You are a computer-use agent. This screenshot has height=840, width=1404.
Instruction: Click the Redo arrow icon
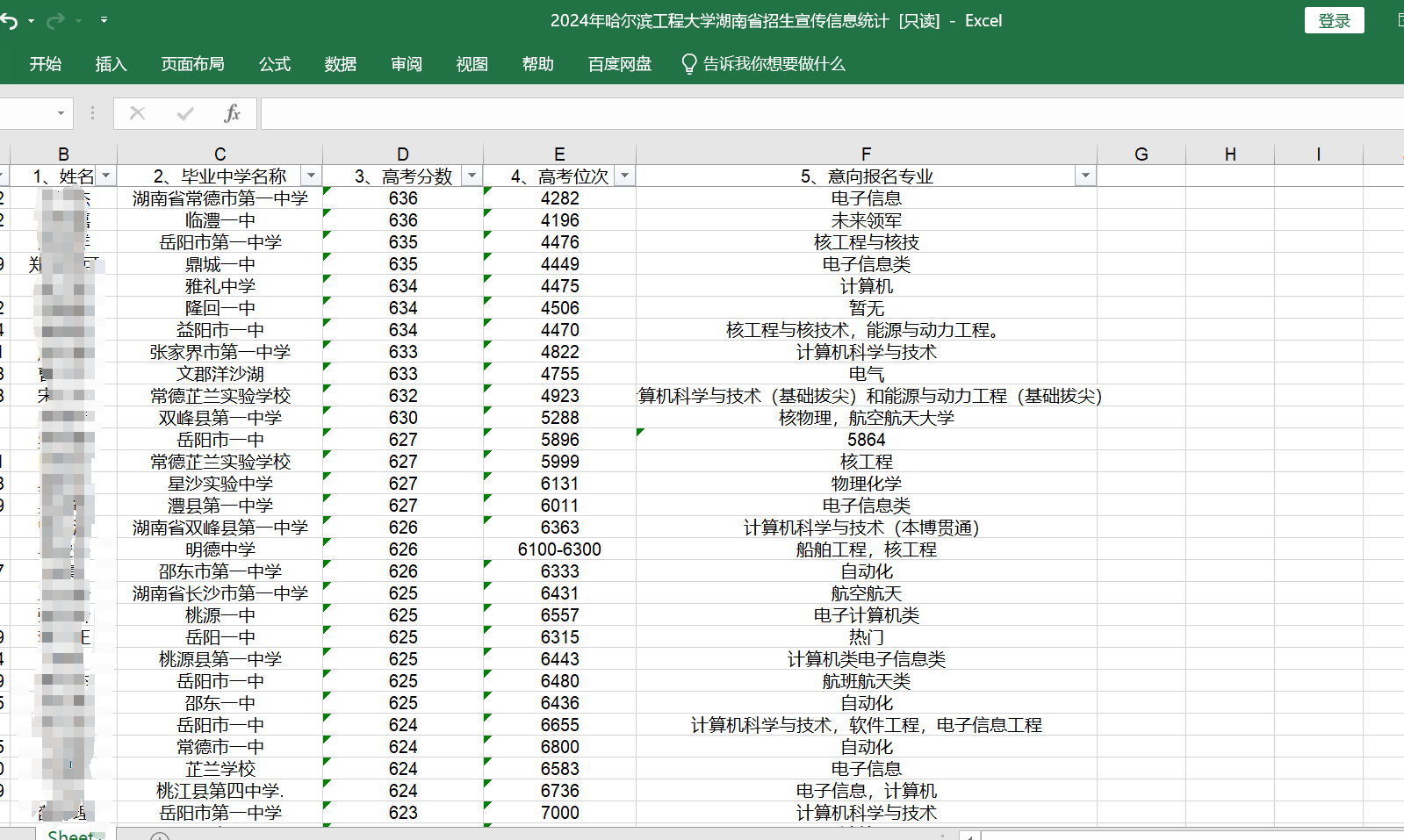click(55, 21)
